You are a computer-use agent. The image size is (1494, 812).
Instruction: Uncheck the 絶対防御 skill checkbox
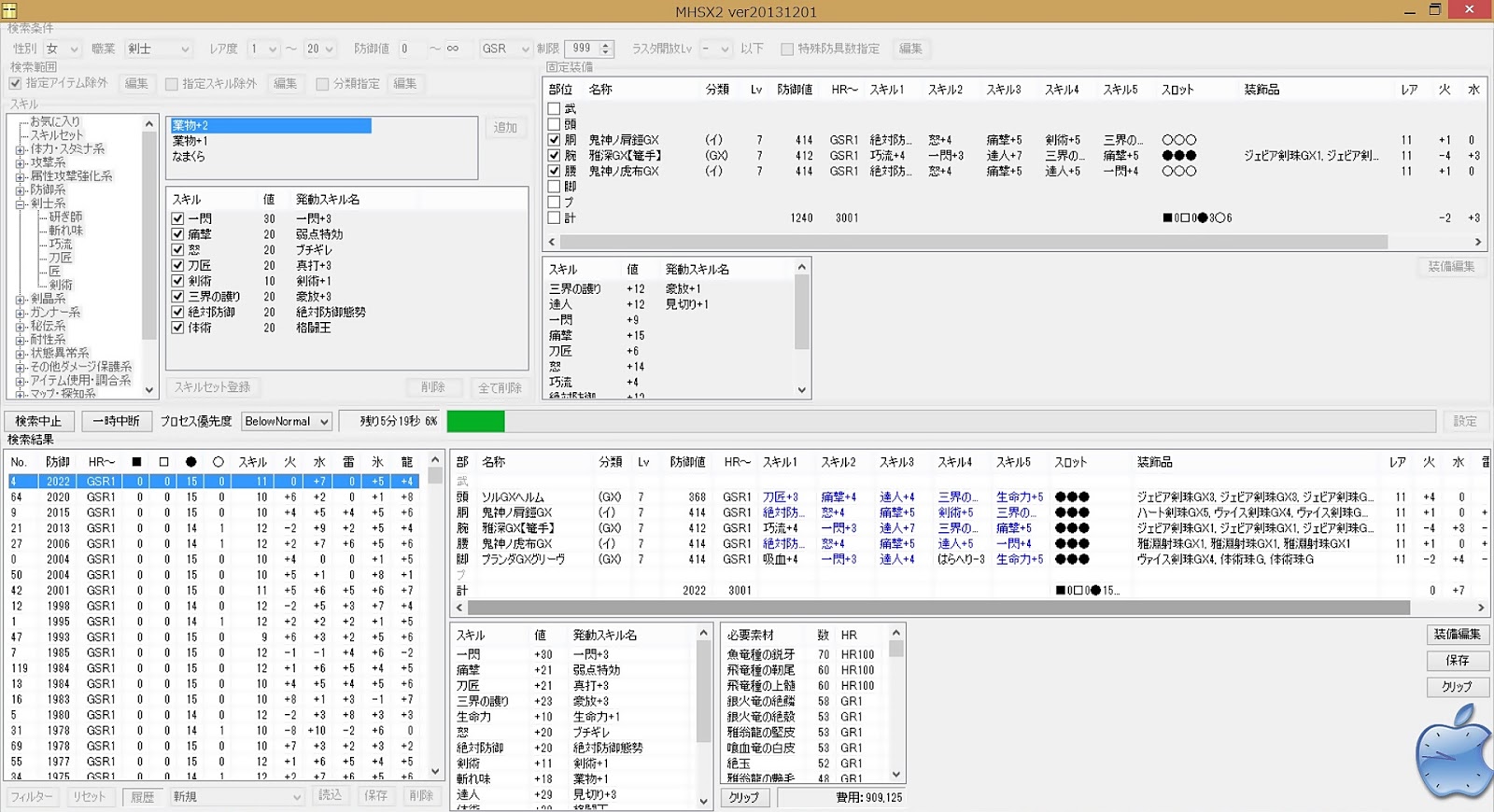pyautogui.click(x=178, y=312)
